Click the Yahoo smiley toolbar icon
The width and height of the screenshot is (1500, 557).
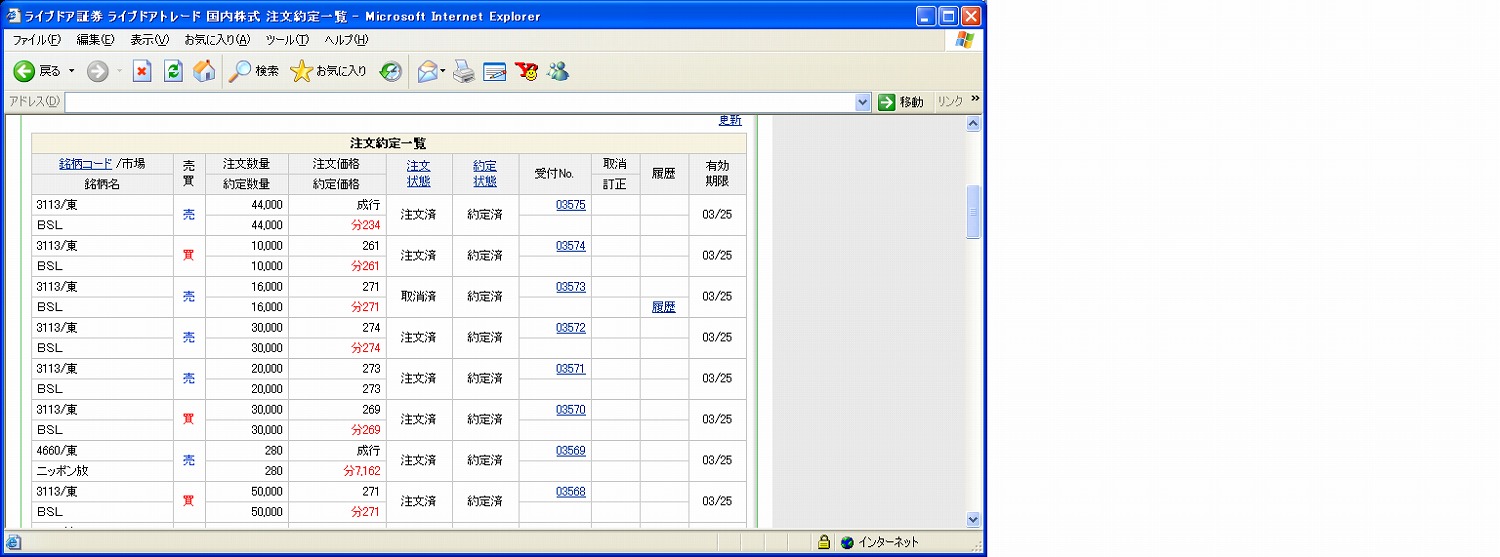tap(526, 71)
